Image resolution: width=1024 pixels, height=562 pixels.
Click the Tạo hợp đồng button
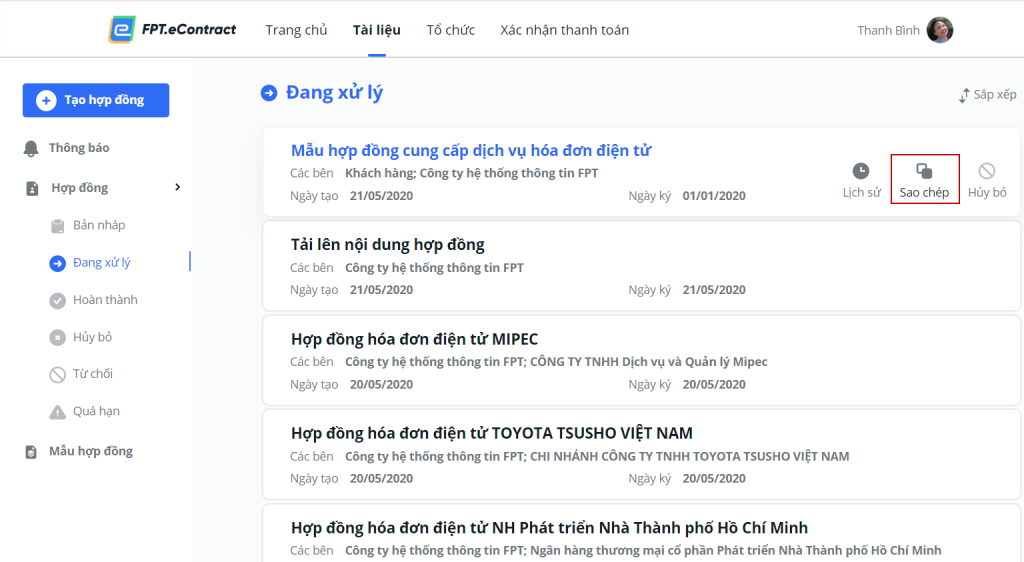(96, 100)
